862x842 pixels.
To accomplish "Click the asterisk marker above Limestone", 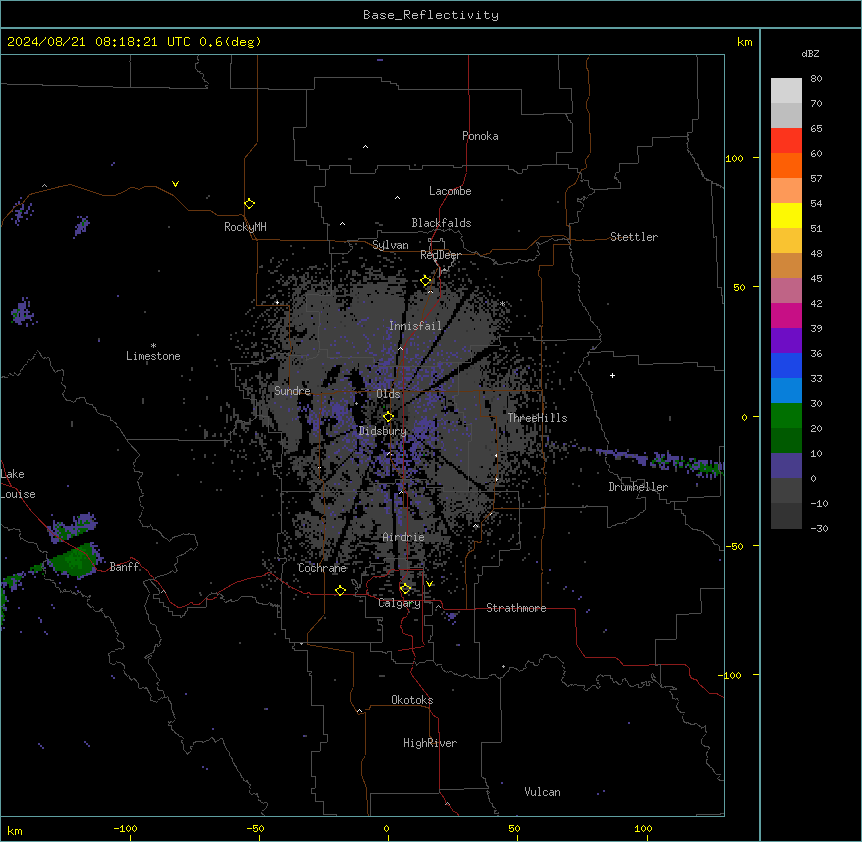I will point(153,346).
